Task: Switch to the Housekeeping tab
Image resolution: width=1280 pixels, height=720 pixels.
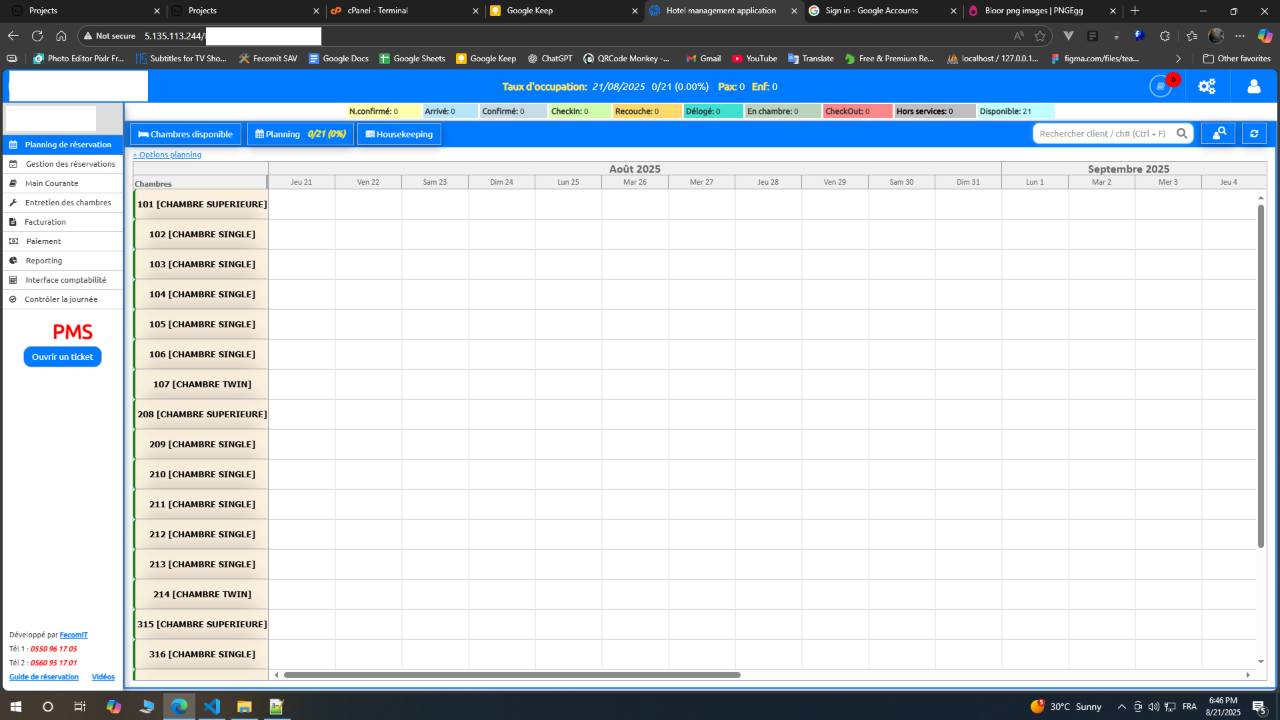Action: coord(399,134)
